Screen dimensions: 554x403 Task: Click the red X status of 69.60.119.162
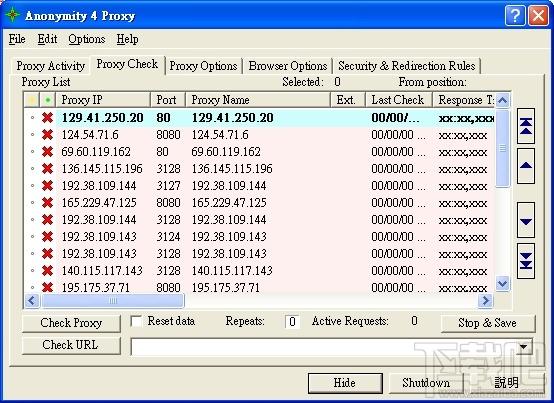point(47,152)
